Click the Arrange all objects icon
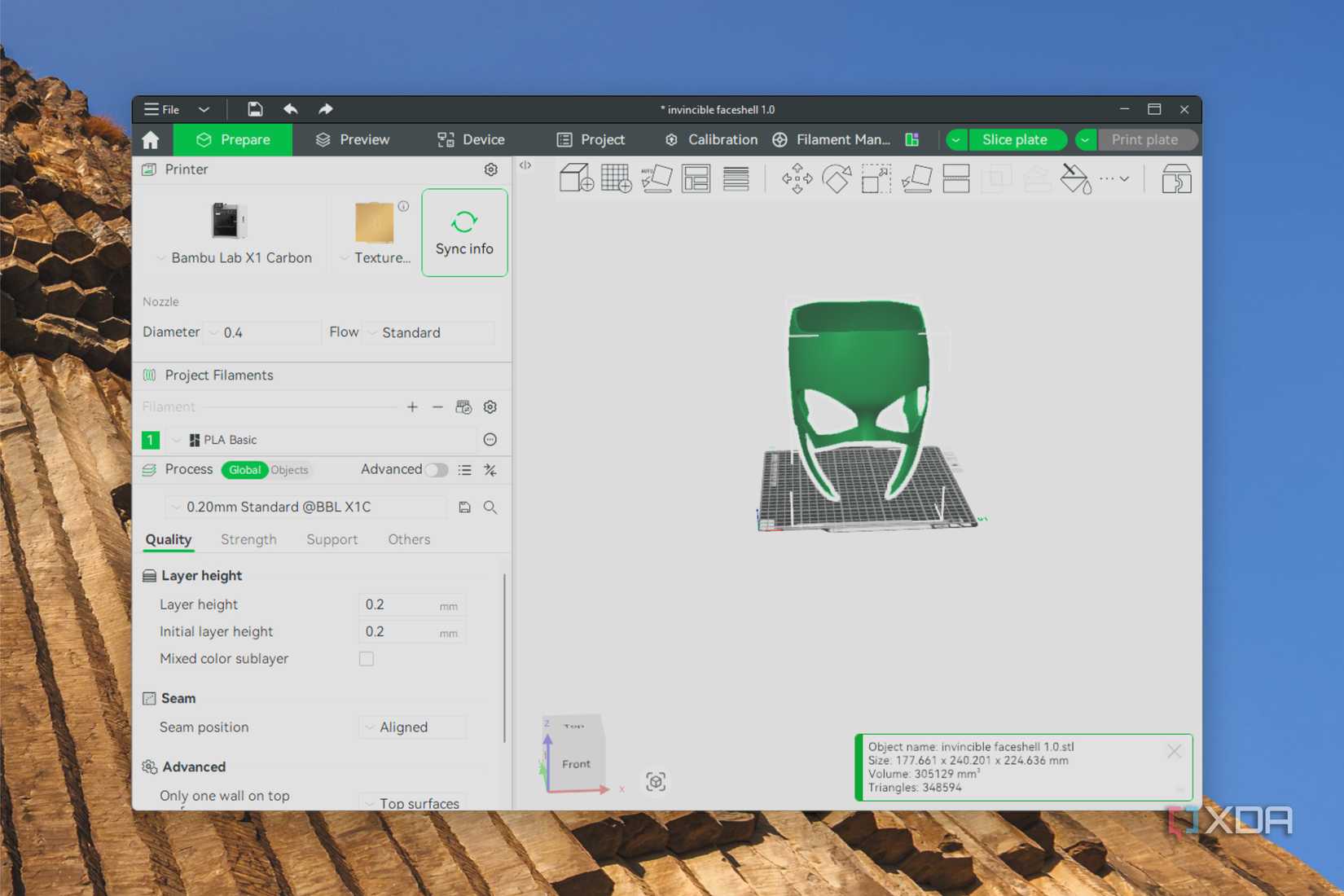Image resolution: width=1344 pixels, height=896 pixels. 696,178
